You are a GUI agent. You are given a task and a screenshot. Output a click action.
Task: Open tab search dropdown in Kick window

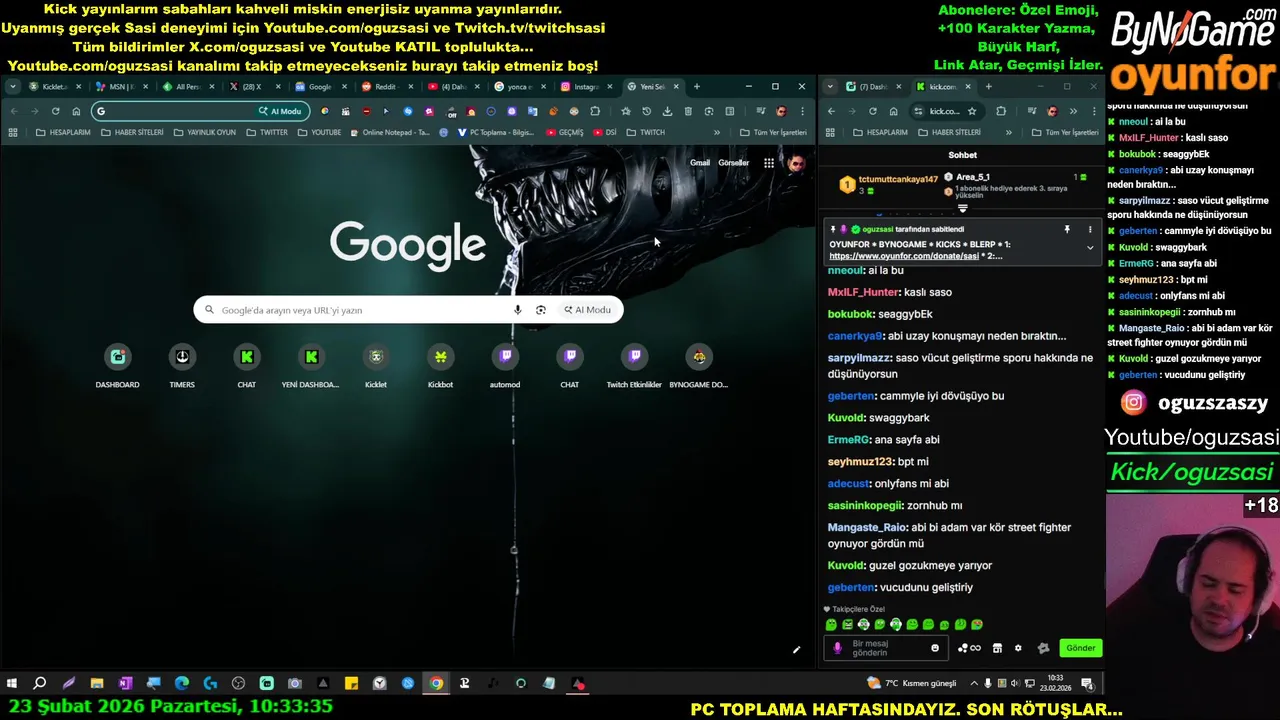point(830,87)
